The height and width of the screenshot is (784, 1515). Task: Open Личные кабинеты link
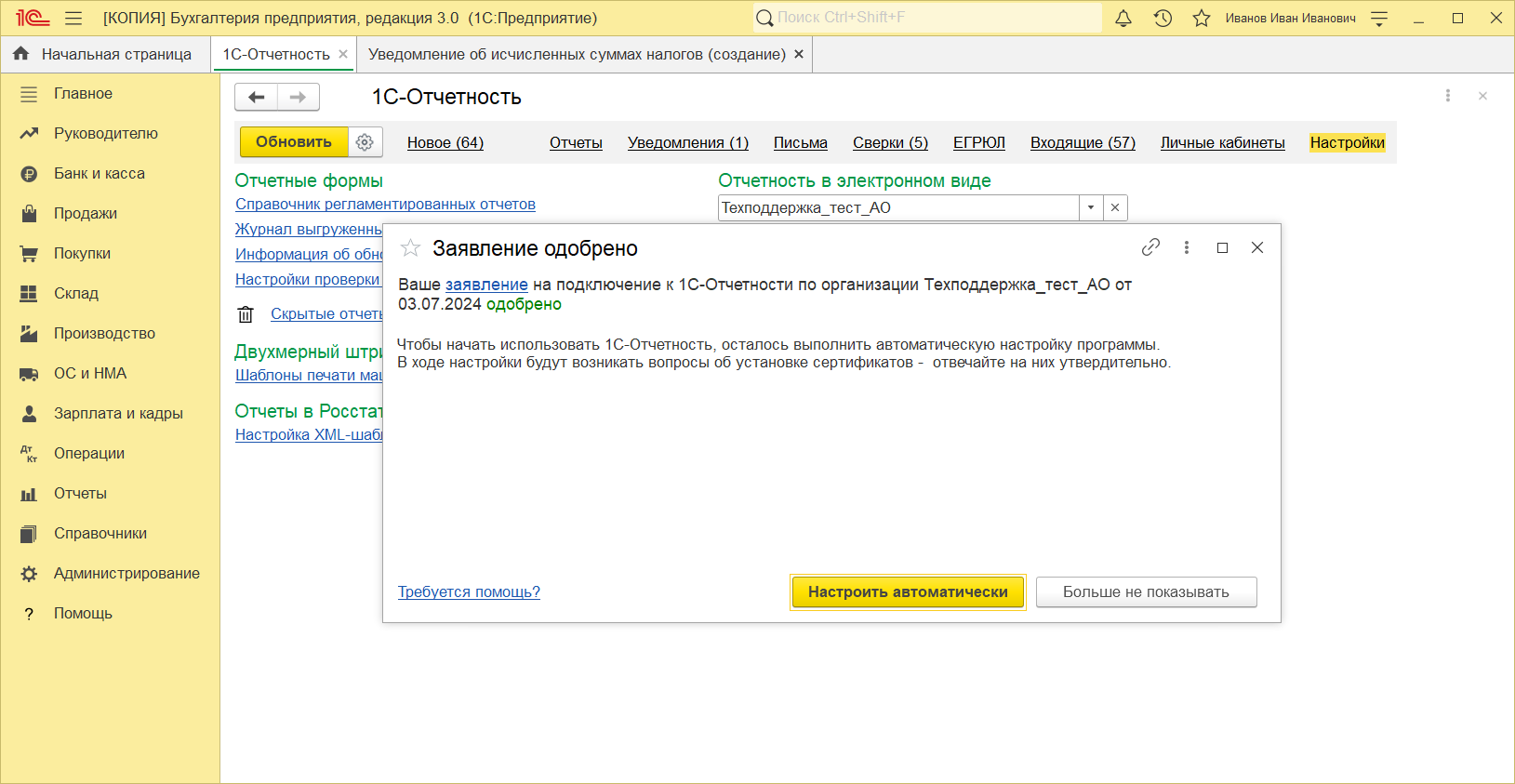[x=1223, y=142]
